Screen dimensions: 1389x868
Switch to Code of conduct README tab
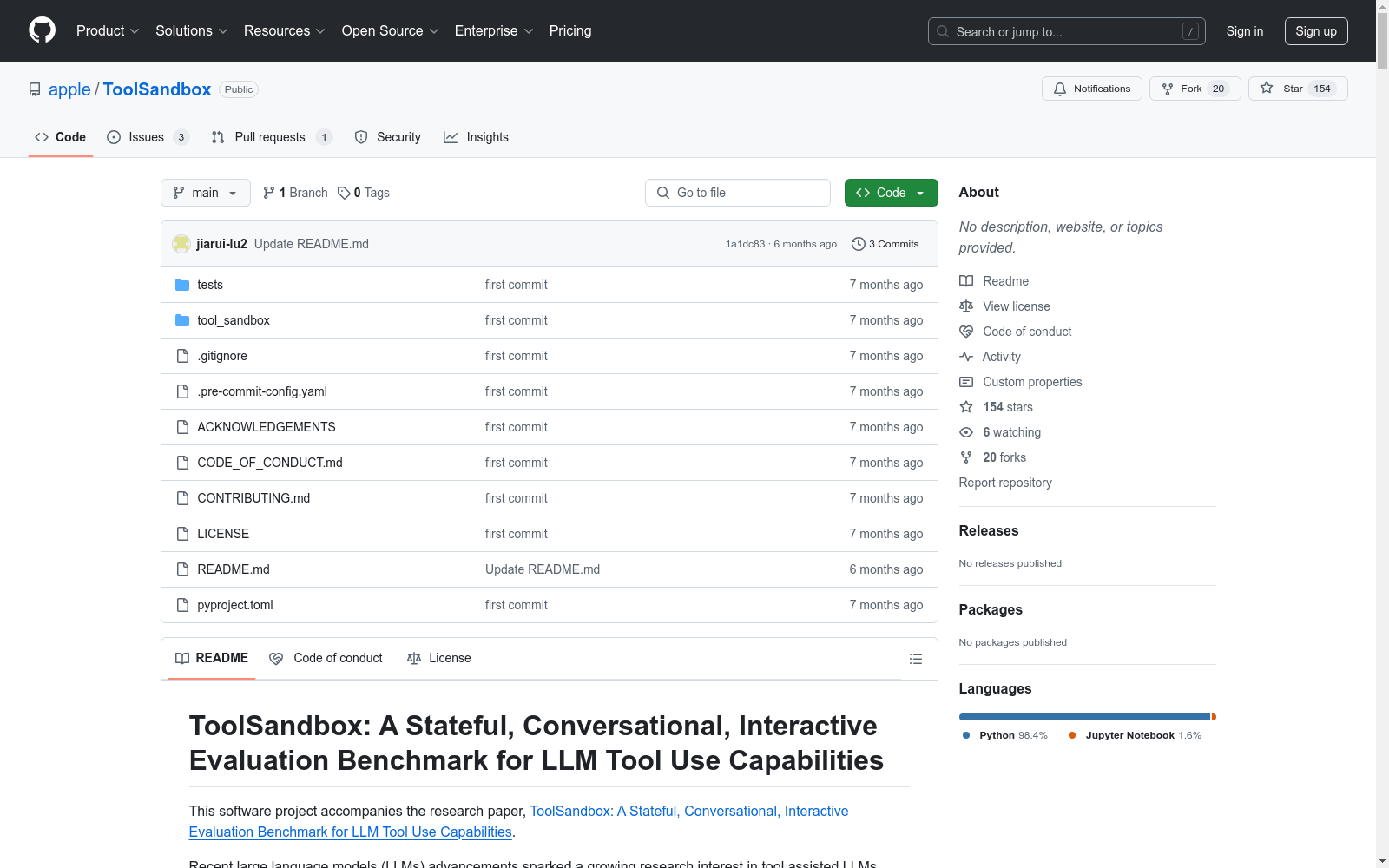coord(326,658)
